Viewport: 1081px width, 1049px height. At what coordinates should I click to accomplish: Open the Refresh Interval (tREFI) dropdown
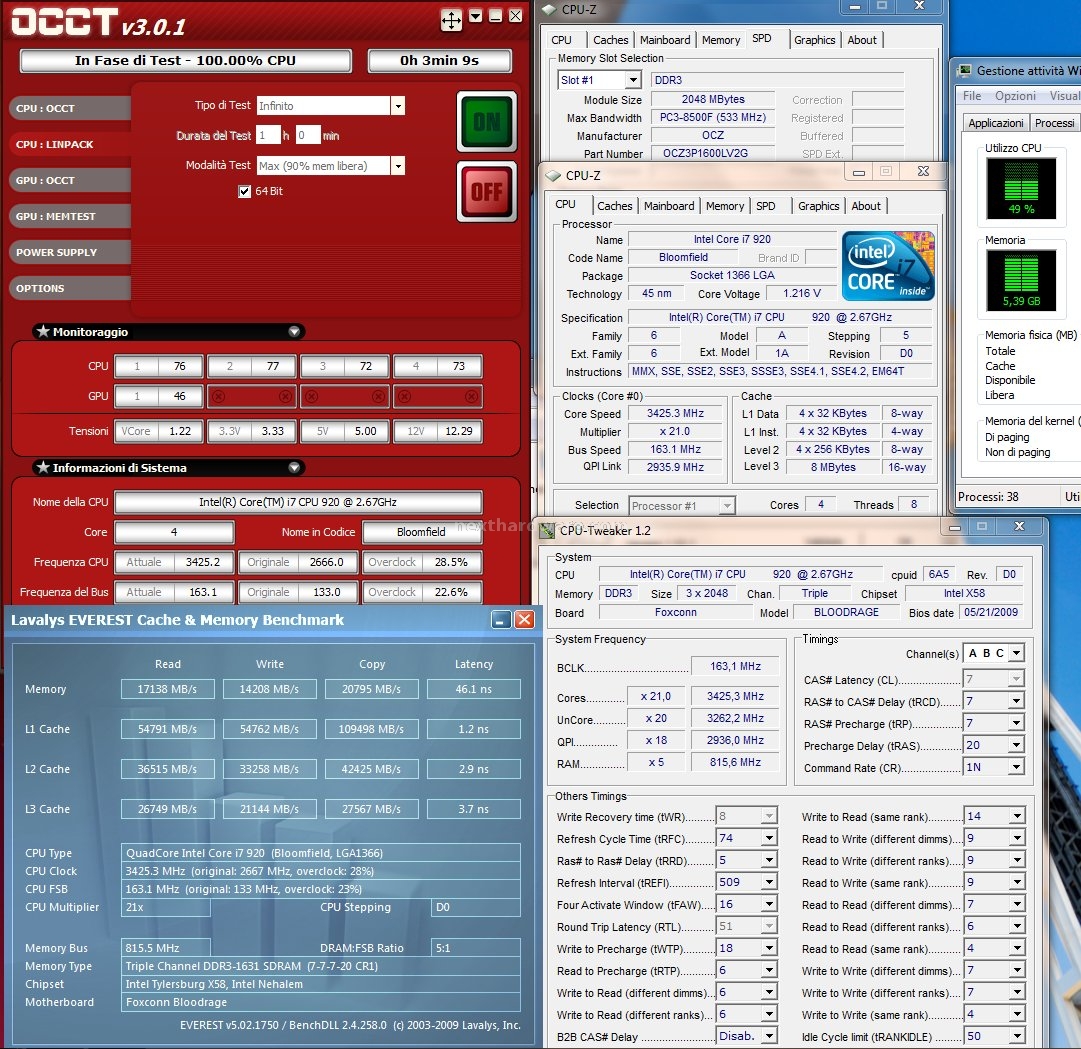(769, 882)
